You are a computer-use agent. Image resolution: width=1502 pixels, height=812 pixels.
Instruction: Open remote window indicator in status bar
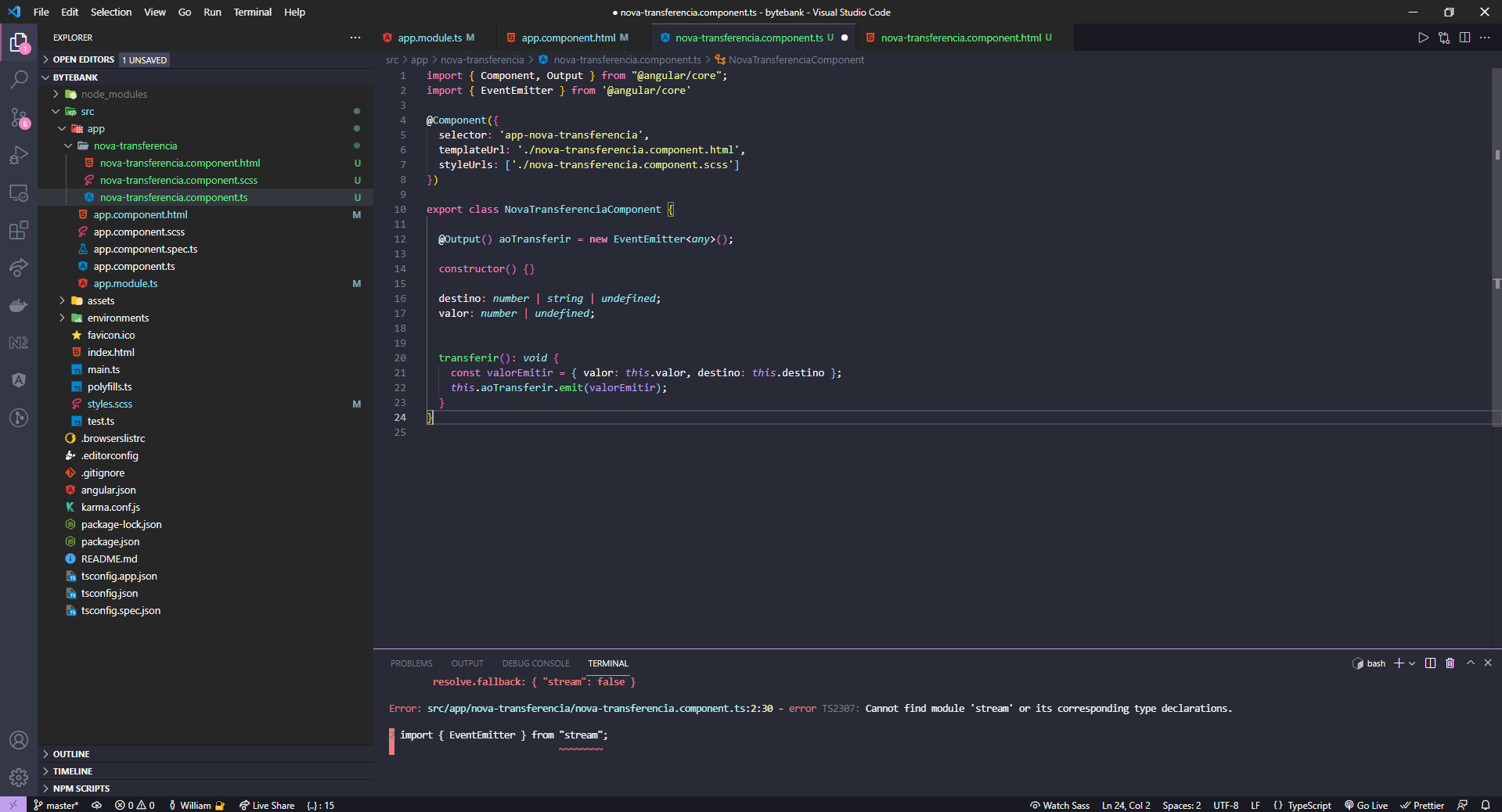[13, 805]
